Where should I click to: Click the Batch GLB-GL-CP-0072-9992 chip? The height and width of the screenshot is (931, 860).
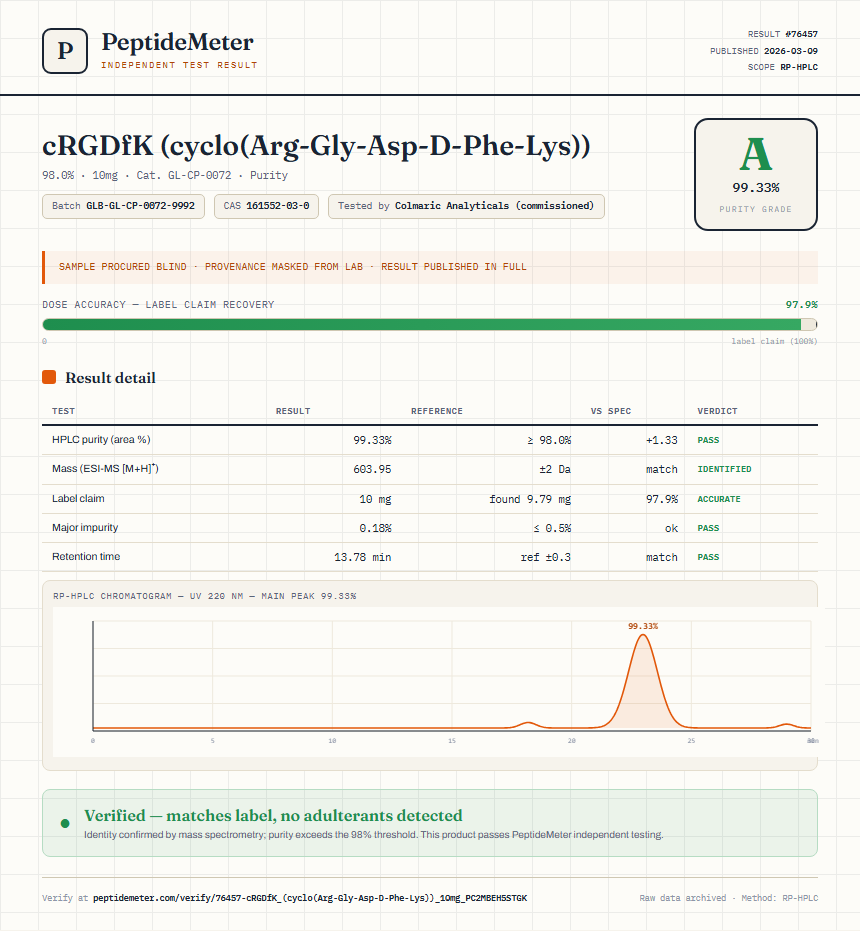coord(124,206)
